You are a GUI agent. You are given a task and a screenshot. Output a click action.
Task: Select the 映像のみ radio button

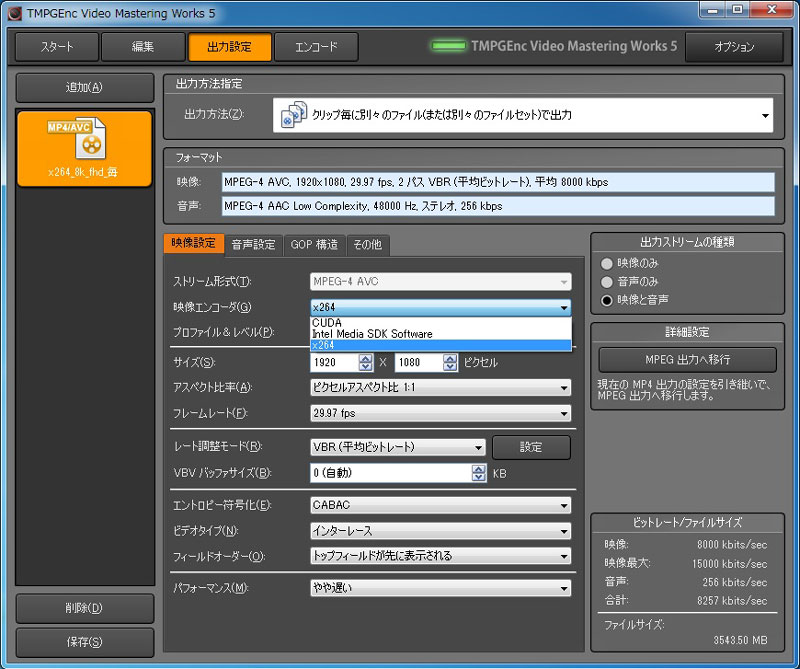click(x=606, y=263)
